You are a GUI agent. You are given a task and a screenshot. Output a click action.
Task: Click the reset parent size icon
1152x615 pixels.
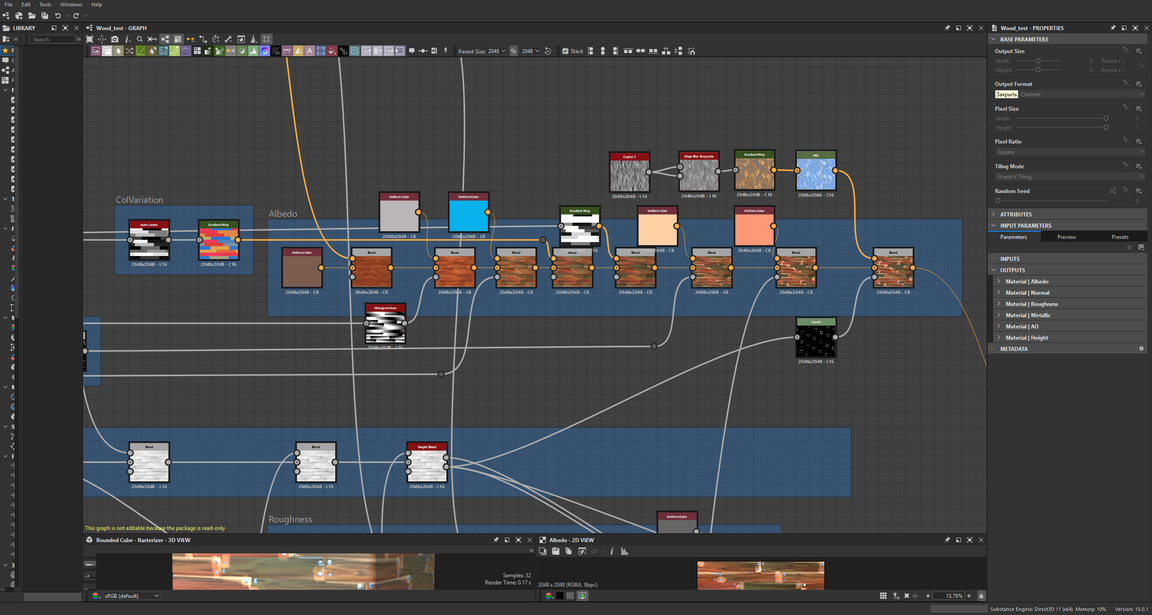(x=548, y=51)
